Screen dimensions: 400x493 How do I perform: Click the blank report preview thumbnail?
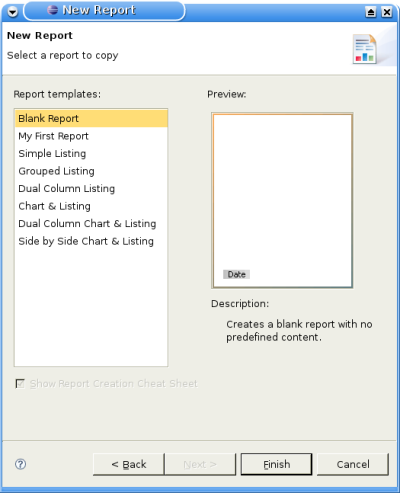click(x=282, y=200)
